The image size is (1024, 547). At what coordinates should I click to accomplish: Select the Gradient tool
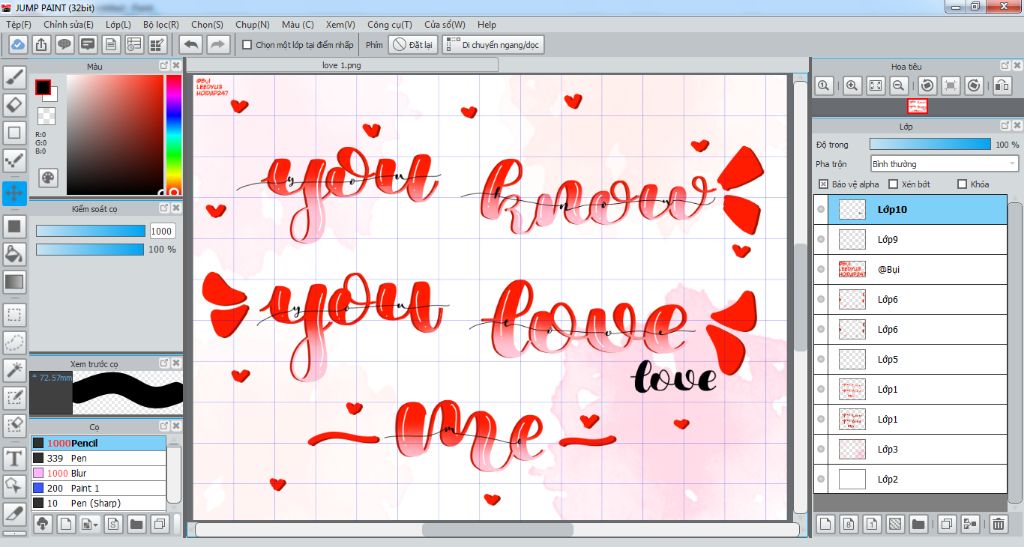(14, 282)
